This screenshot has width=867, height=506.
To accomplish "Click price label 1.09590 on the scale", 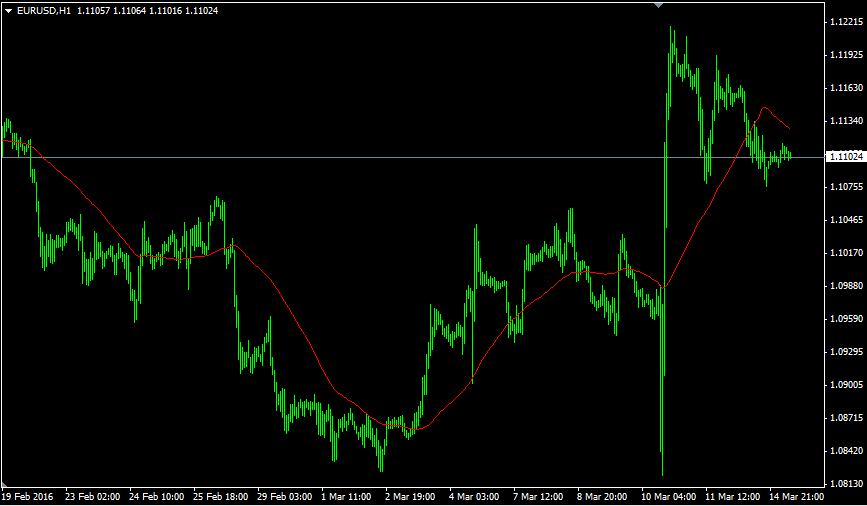I will click(847, 319).
